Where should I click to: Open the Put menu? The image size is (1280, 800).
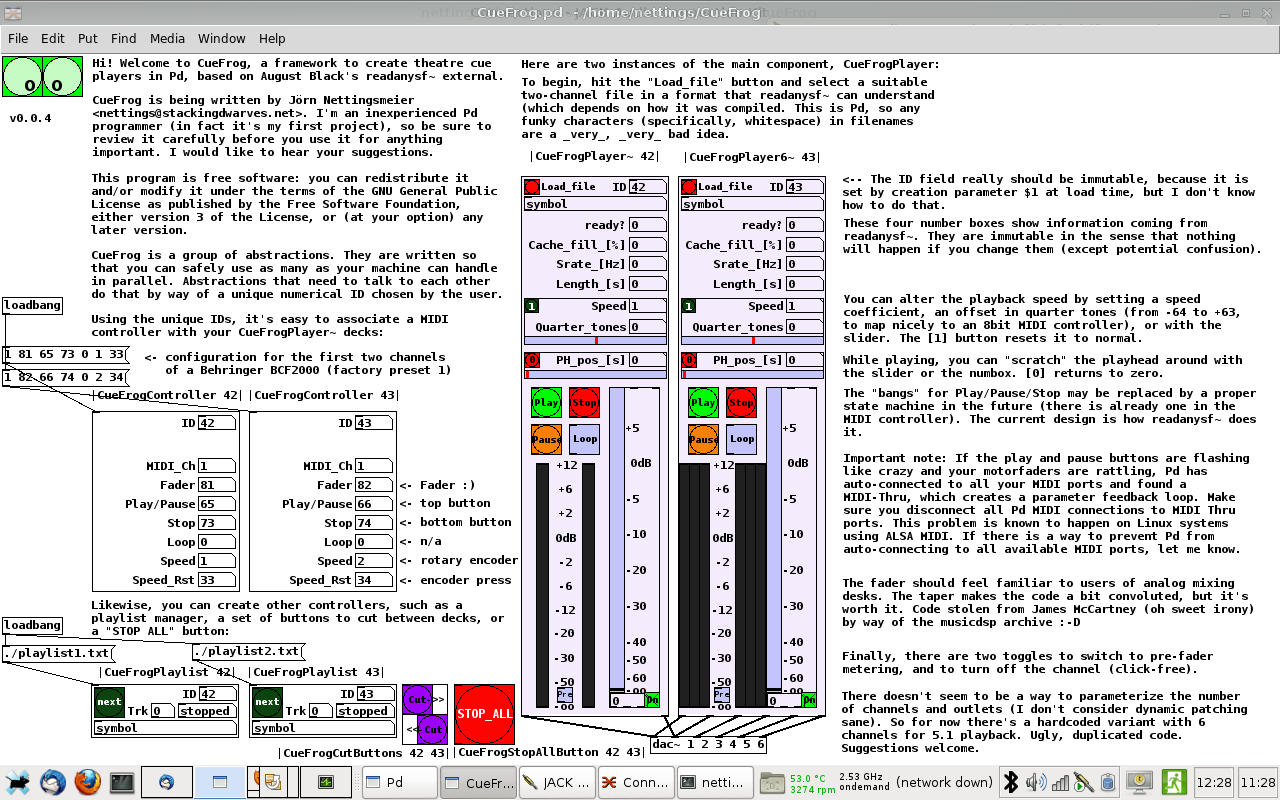(x=88, y=38)
